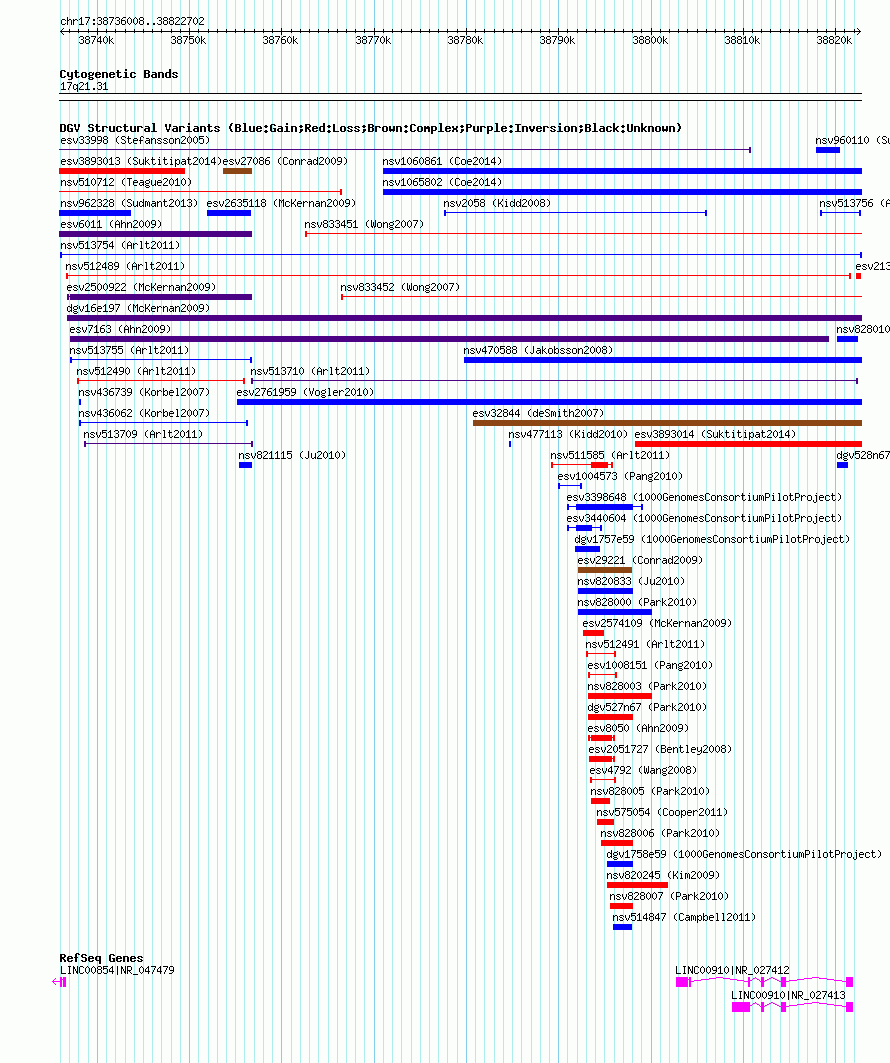Select the esv3398648 1000Genomes variant label
This screenshot has width=890, height=1063.
click(x=704, y=498)
